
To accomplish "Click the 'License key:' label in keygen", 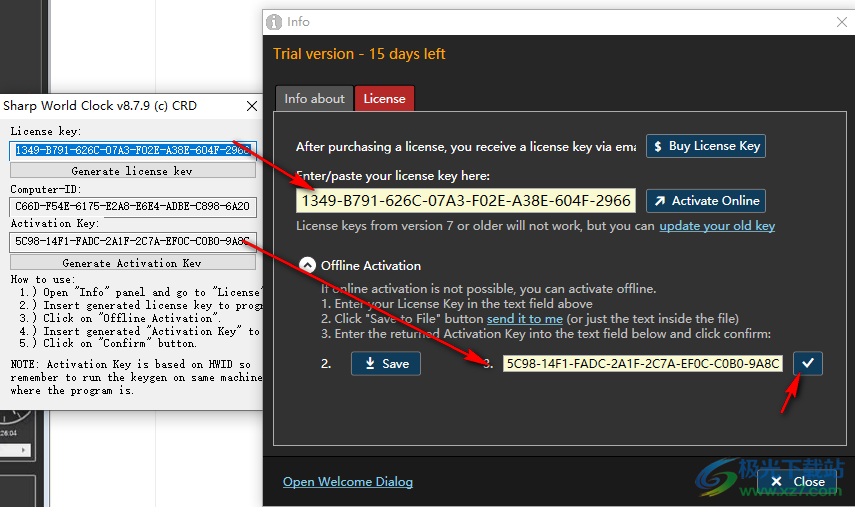I will click(x=46, y=131).
